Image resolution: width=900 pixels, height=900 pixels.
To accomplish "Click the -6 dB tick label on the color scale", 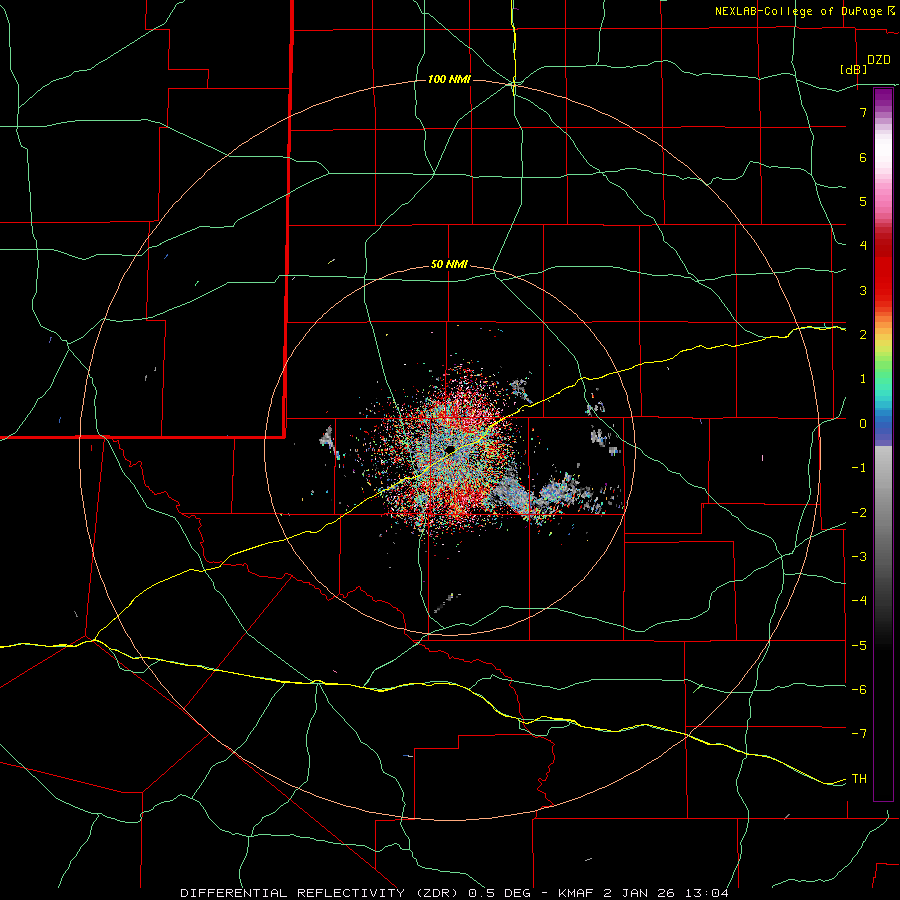I will pos(859,690).
